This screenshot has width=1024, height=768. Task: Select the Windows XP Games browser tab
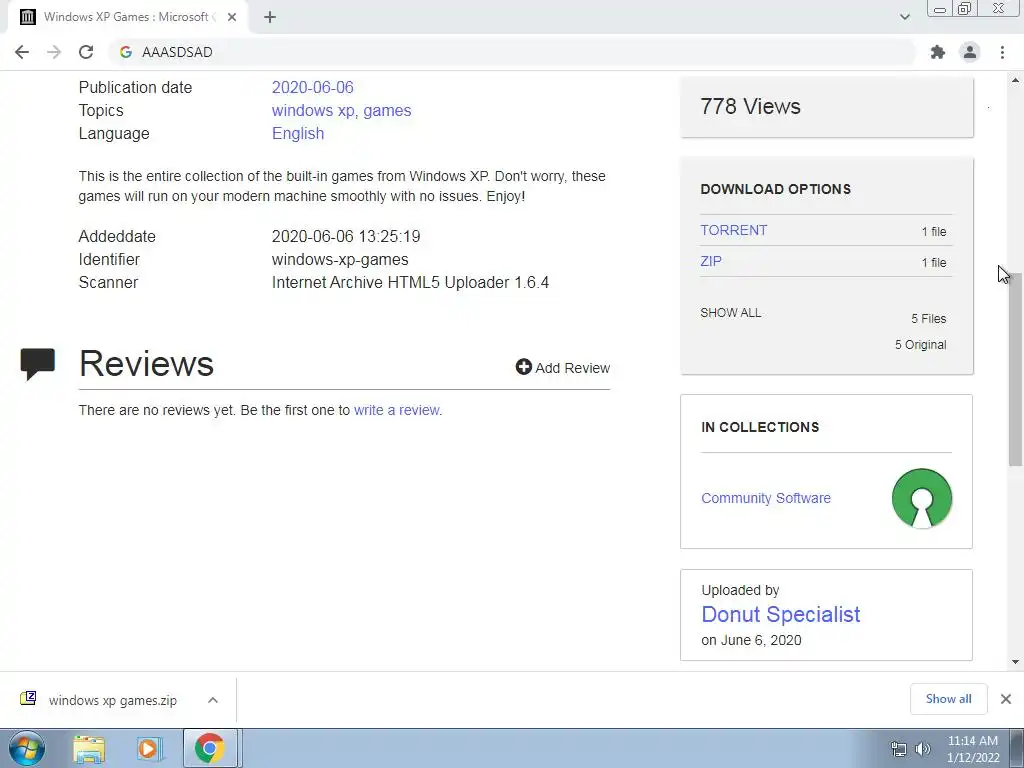pos(127,17)
